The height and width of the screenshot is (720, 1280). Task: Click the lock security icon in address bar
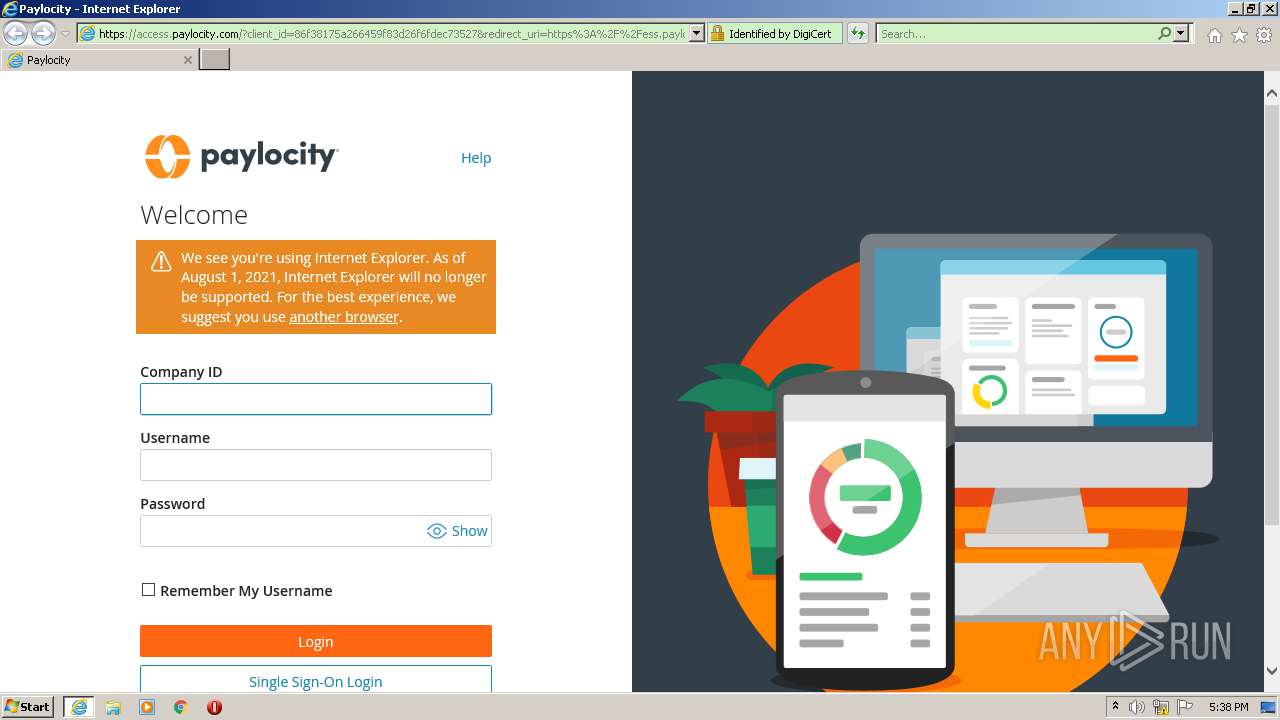coord(717,34)
